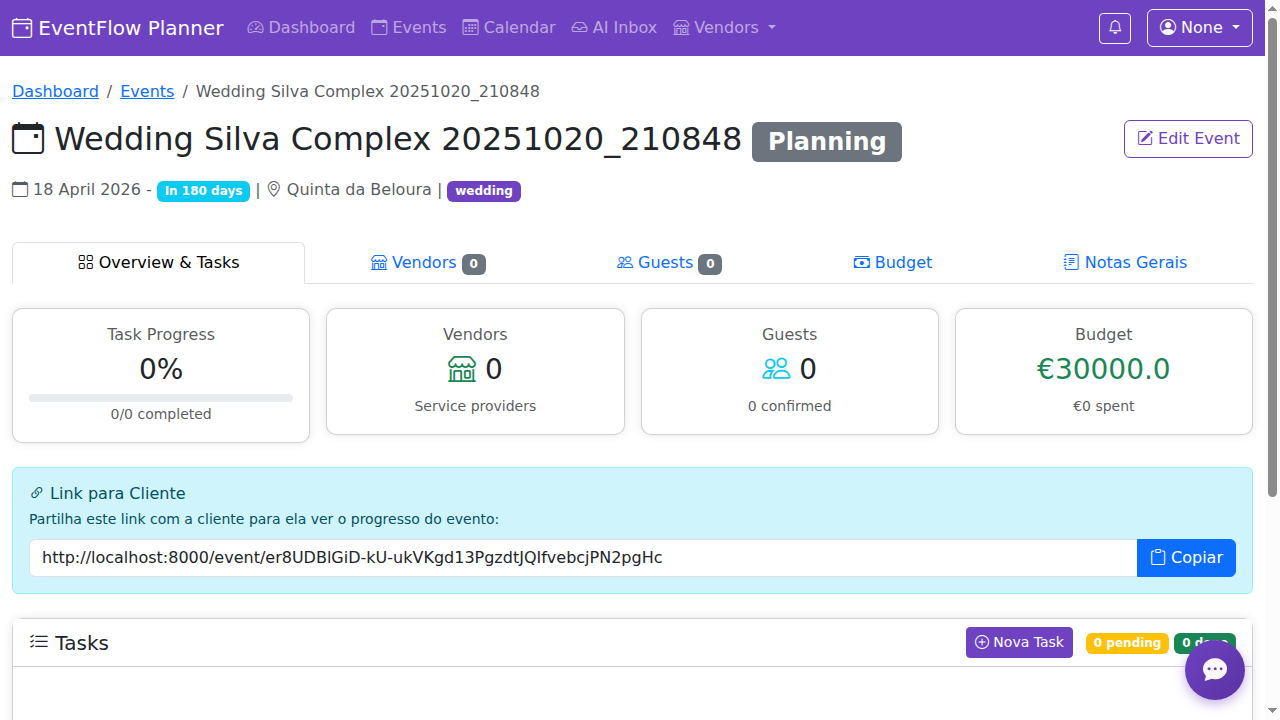Open the floating chat bubble
1280x720 pixels.
1214,670
